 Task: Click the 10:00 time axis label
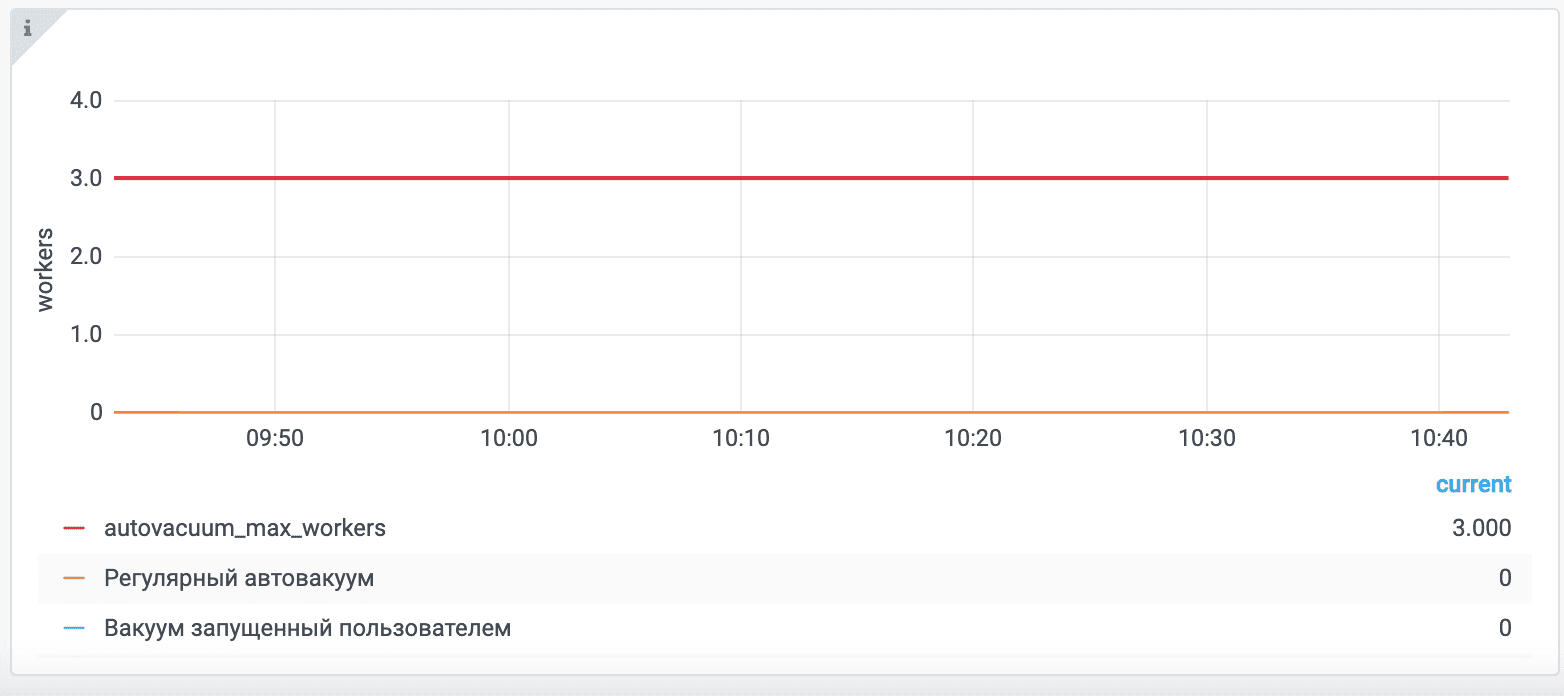(x=509, y=439)
